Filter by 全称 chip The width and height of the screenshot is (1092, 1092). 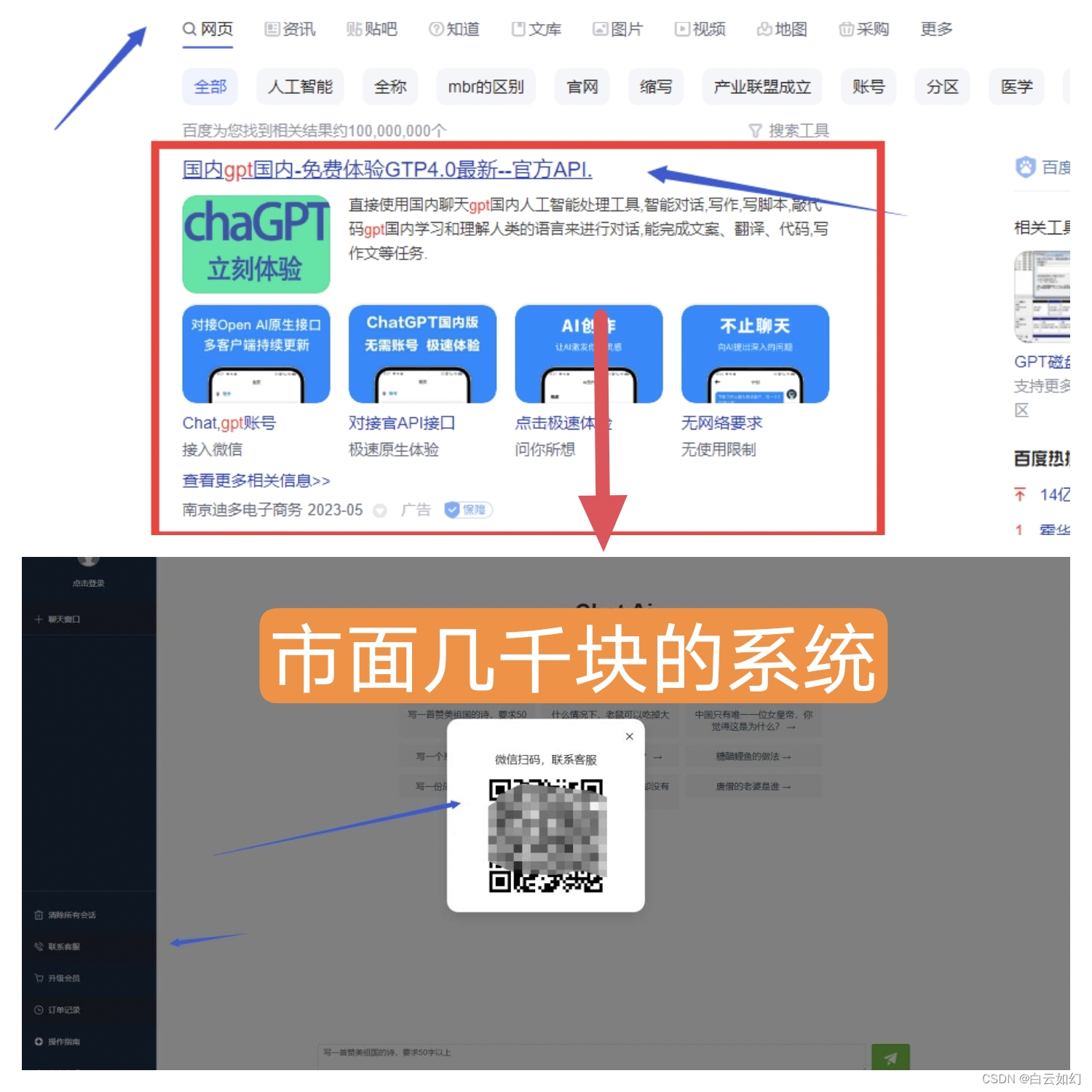tap(390, 87)
